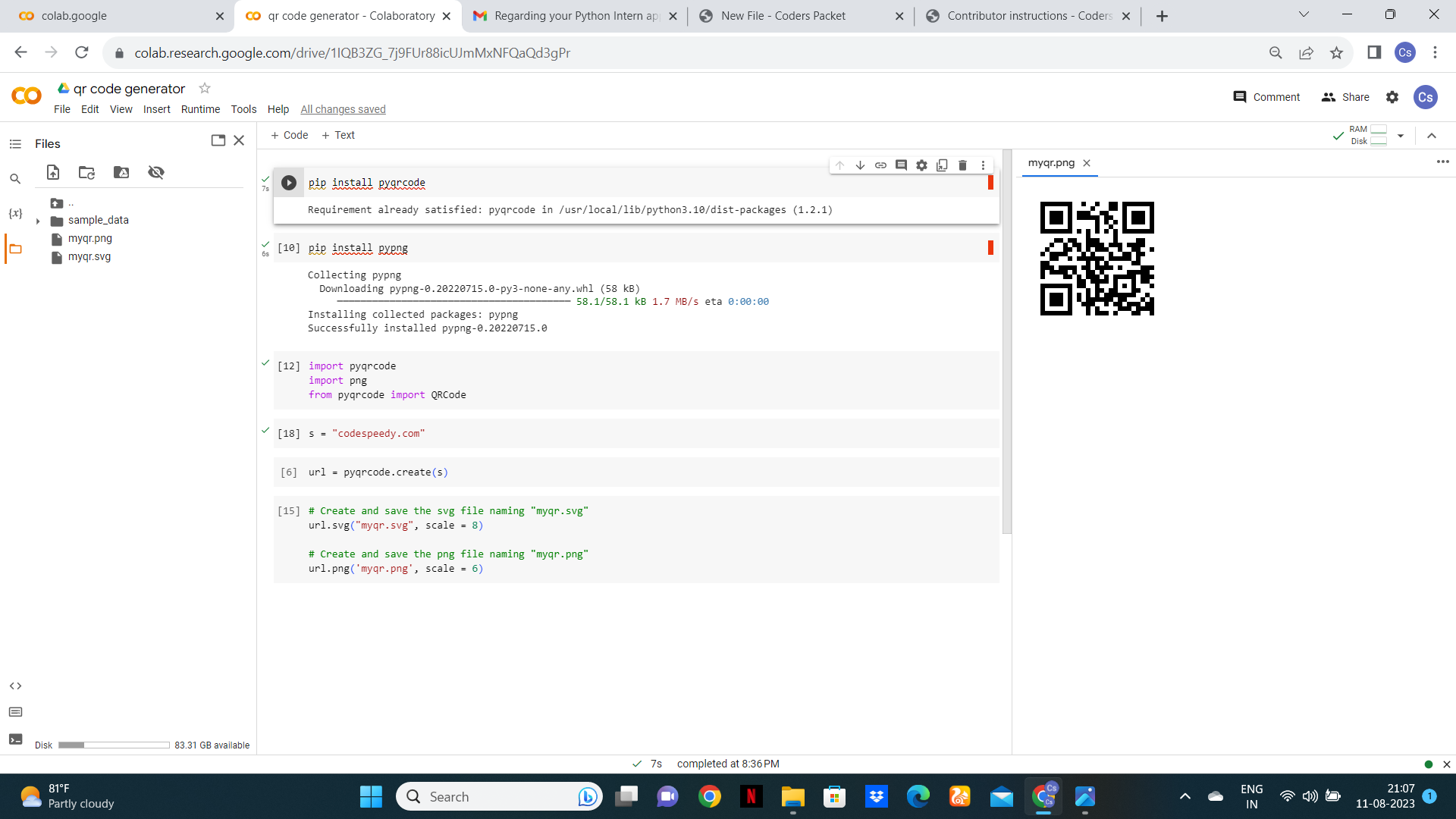Image resolution: width=1456 pixels, height=819 pixels.
Task: Collapse the notebook header
Action: (1432, 136)
